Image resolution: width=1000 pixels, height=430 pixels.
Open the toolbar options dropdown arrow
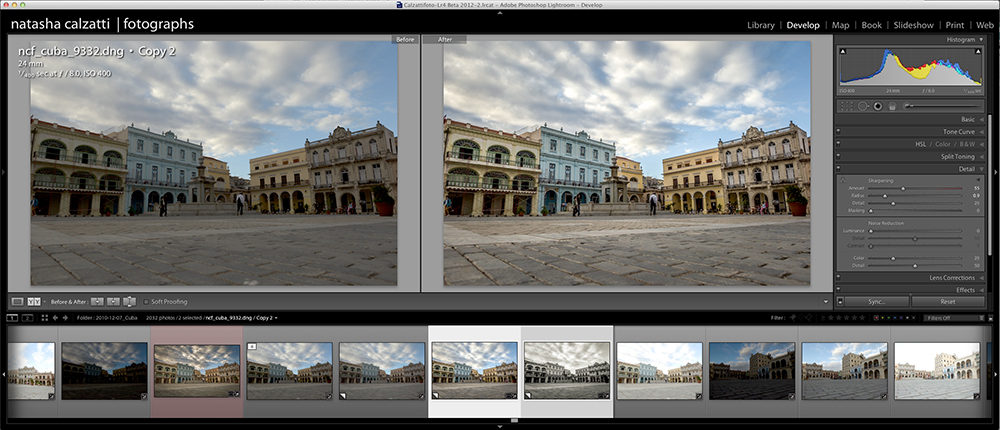coord(825,302)
